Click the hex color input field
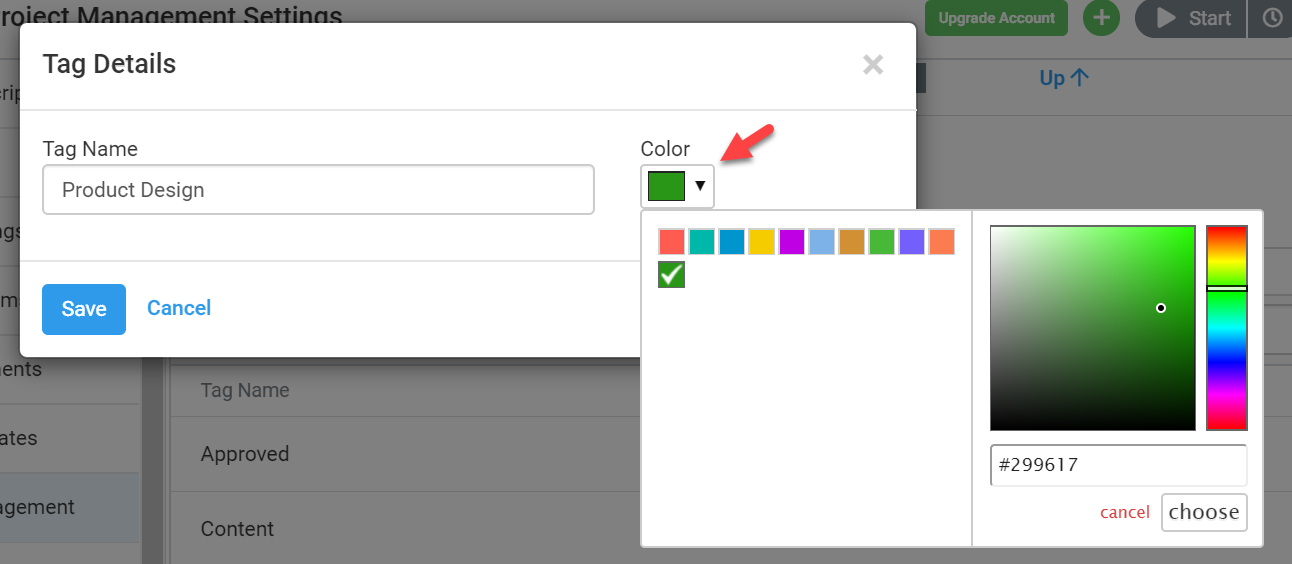Viewport: 1292px width, 564px height. pyautogui.click(x=1118, y=465)
